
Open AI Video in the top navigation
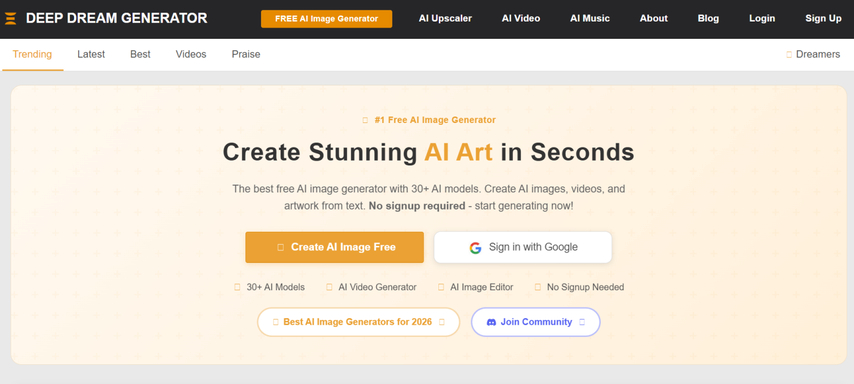[521, 19]
